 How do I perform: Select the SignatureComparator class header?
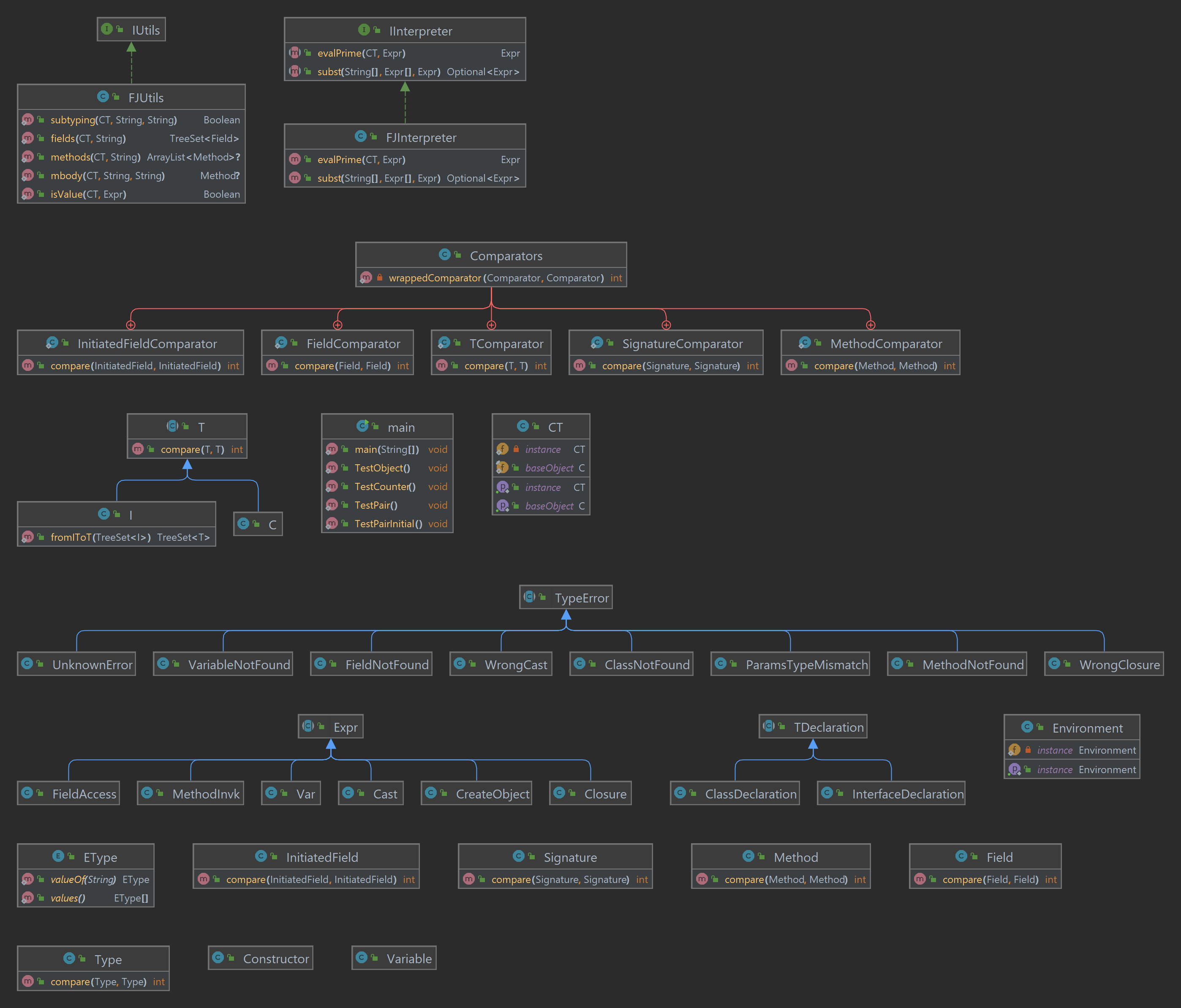[x=666, y=343]
